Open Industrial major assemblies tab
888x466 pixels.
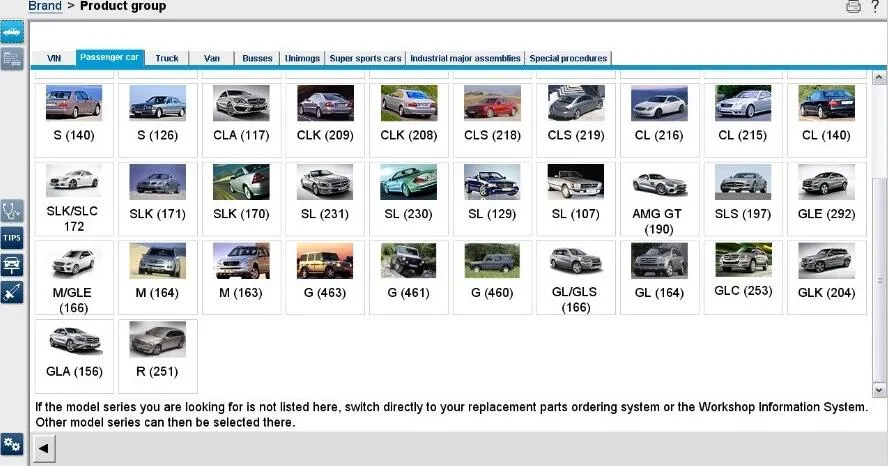pos(465,58)
